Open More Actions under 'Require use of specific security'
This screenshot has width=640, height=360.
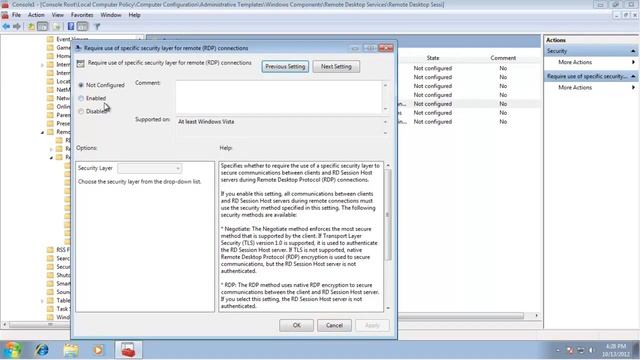pos(575,87)
